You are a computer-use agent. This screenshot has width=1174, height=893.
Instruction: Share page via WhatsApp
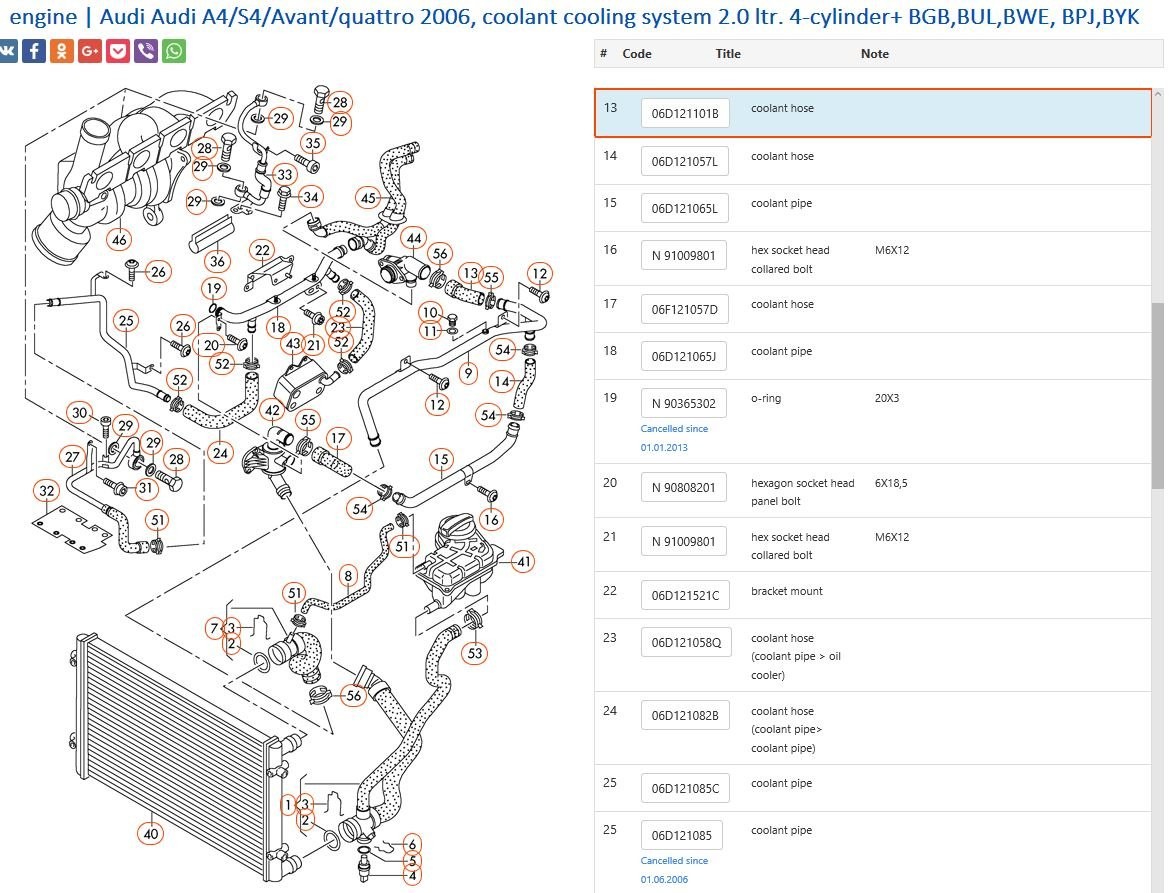(174, 51)
